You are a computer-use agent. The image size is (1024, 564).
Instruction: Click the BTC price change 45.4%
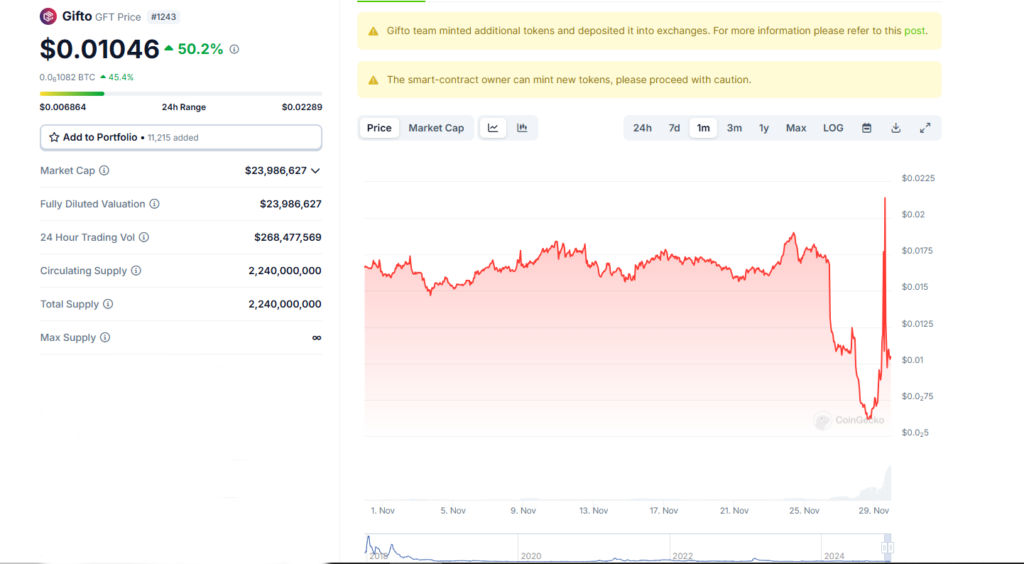click(x=117, y=77)
